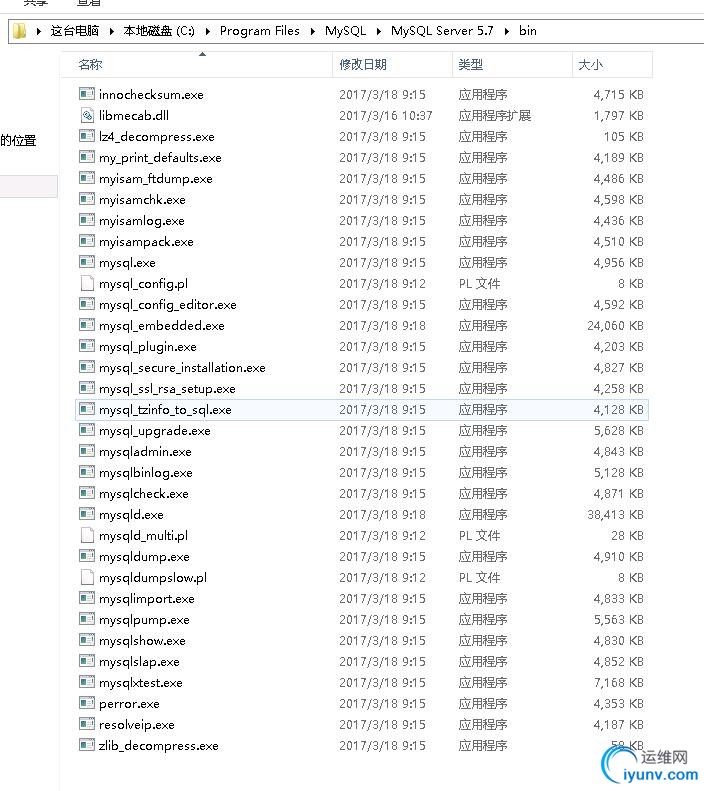Click the 105 KB size cell

click(x=624, y=136)
